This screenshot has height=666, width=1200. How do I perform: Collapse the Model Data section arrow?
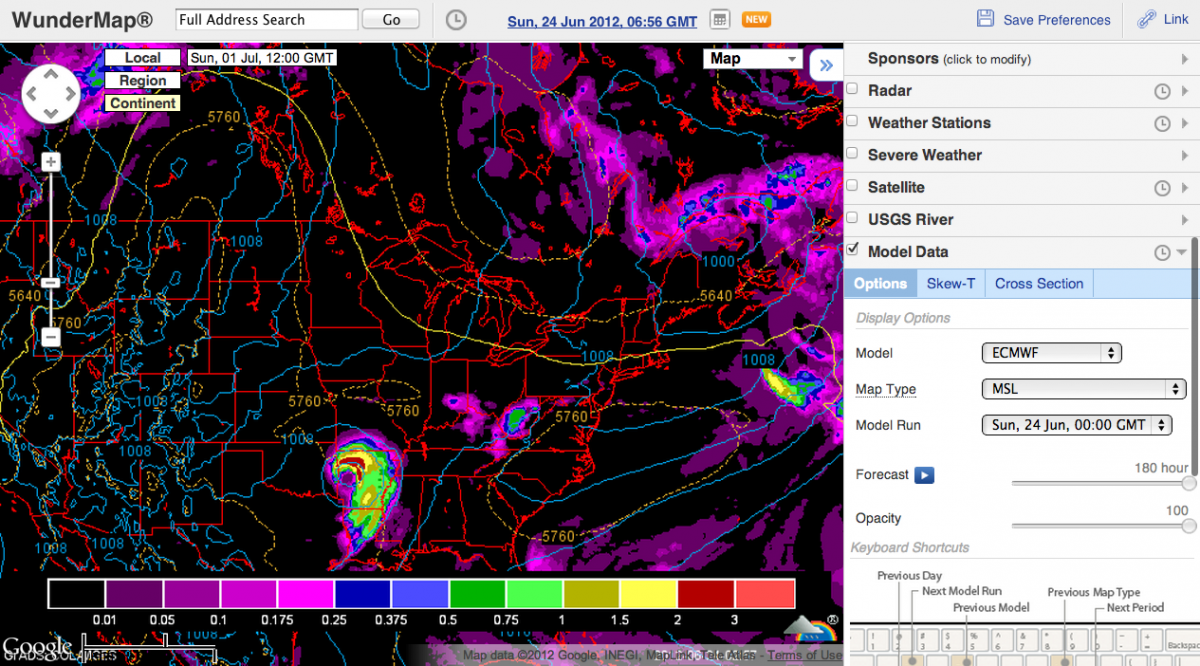coord(1182,253)
